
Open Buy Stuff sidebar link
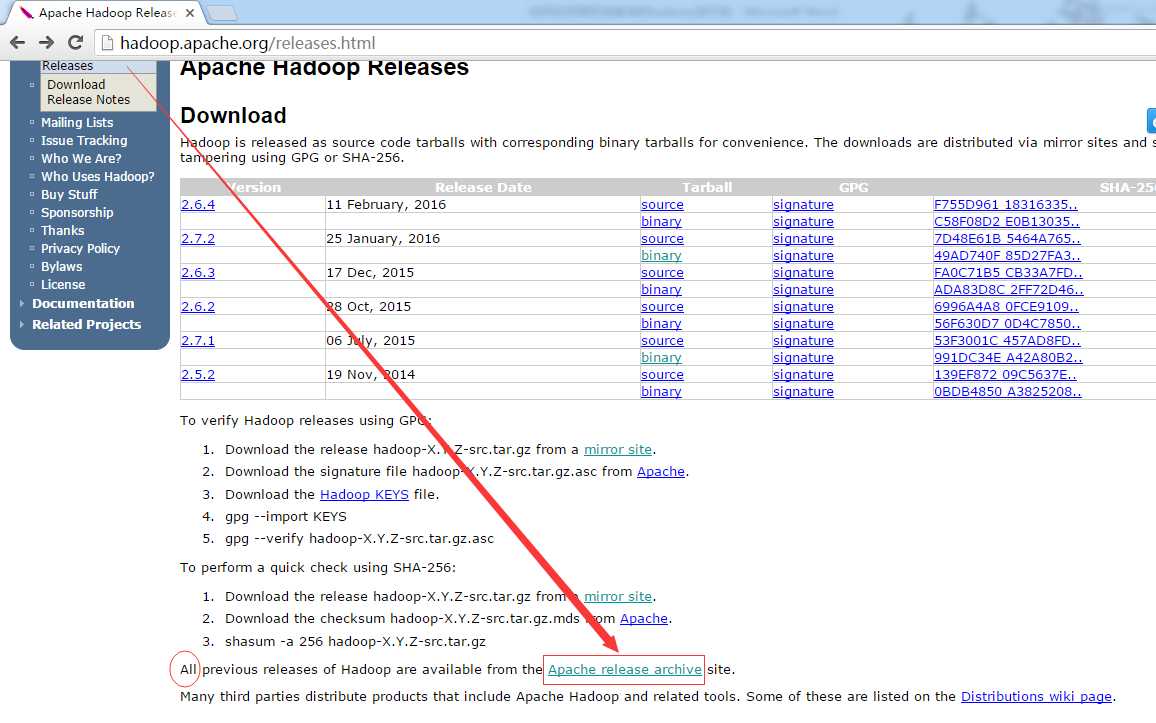[x=69, y=195]
